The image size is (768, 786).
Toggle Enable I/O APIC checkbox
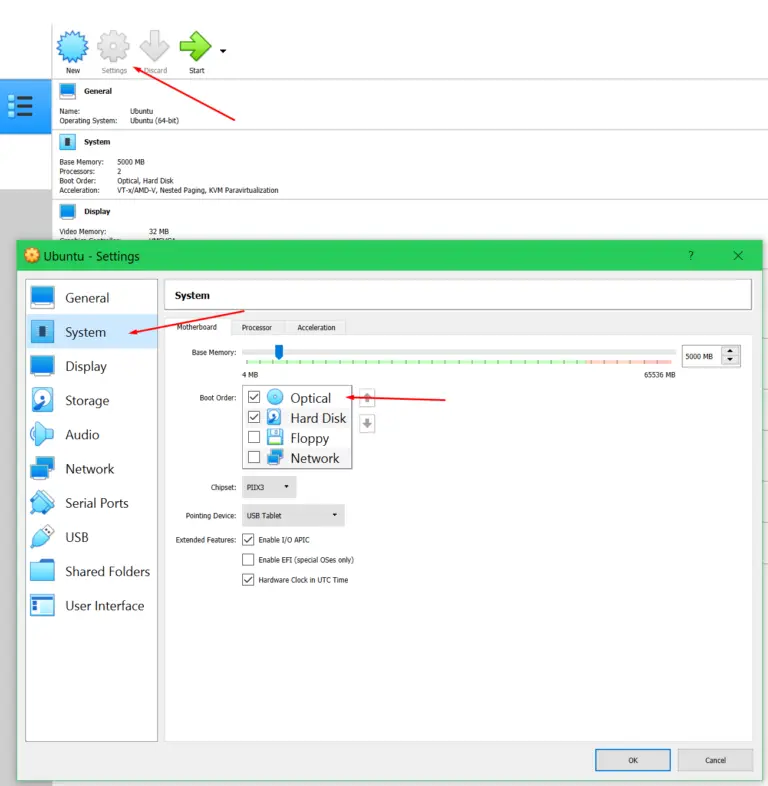click(248, 540)
